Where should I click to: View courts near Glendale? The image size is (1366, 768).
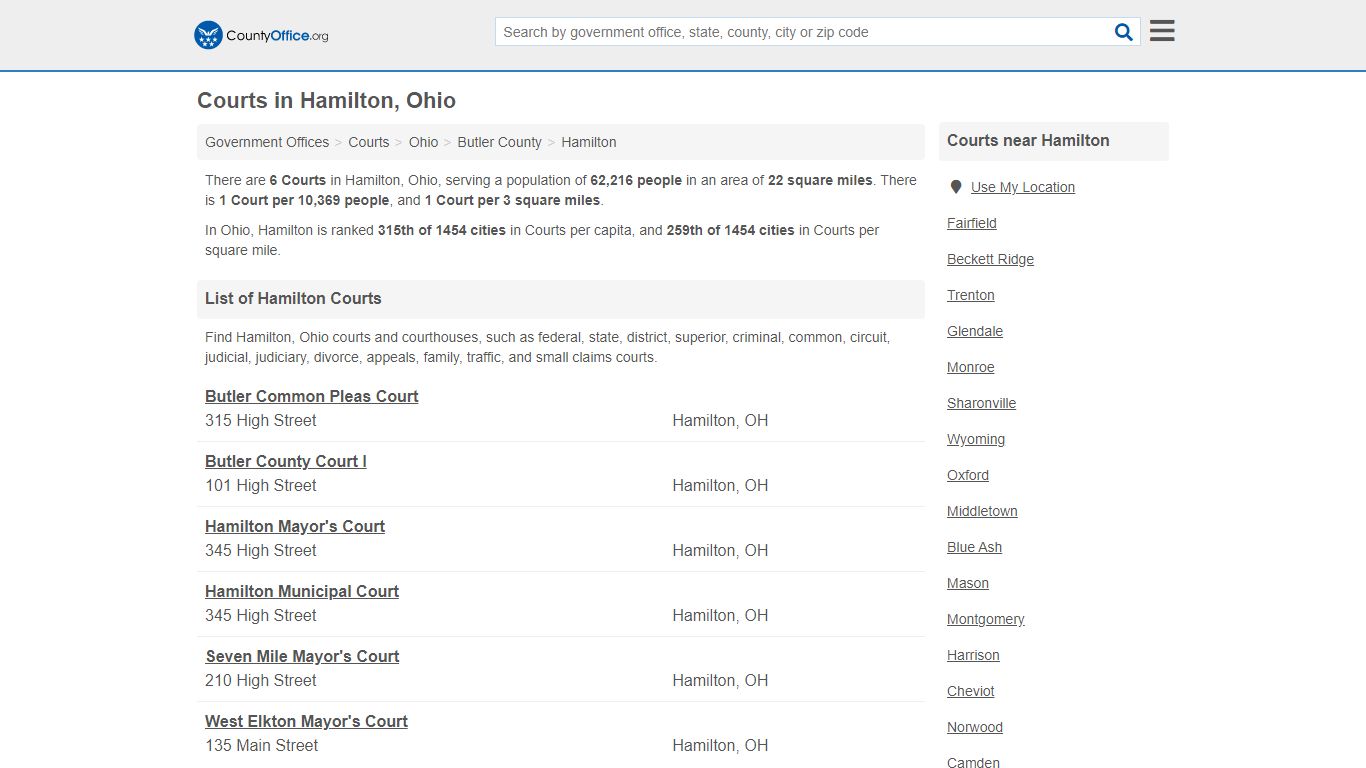pos(975,331)
